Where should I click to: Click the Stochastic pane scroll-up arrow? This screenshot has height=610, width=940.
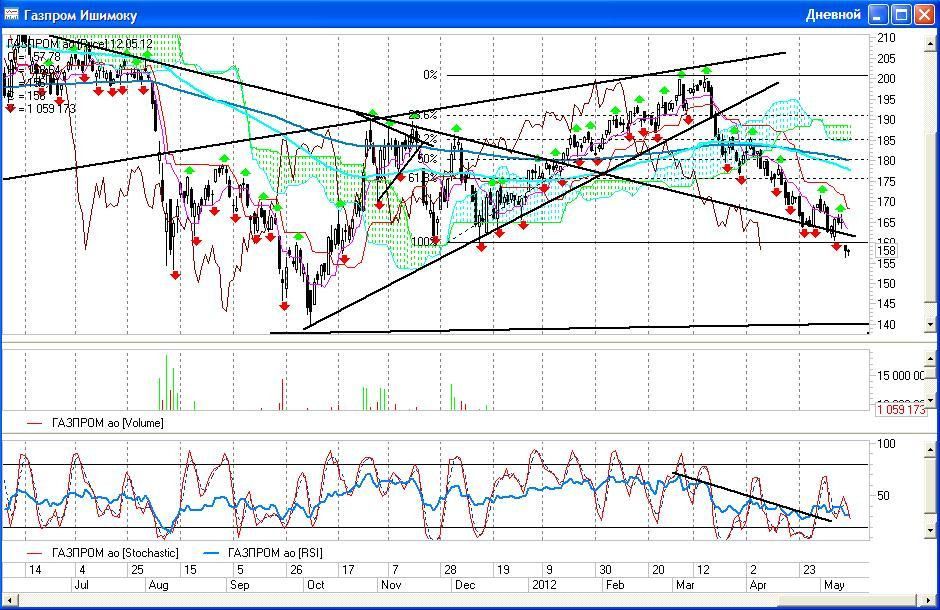tap(930, 448)
